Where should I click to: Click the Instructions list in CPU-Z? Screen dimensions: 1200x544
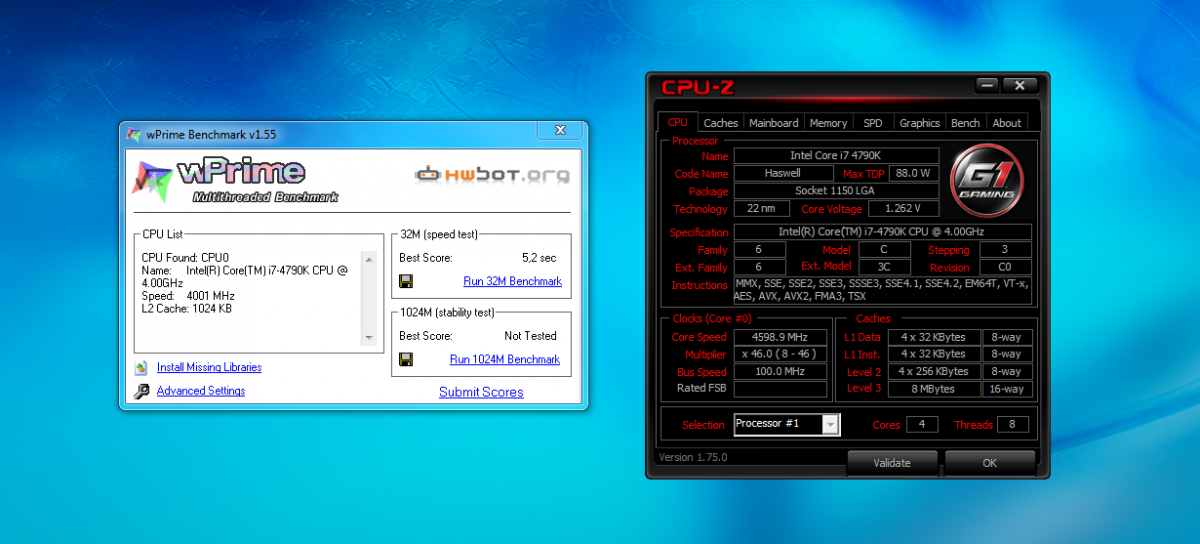click(x=882, y=290)
